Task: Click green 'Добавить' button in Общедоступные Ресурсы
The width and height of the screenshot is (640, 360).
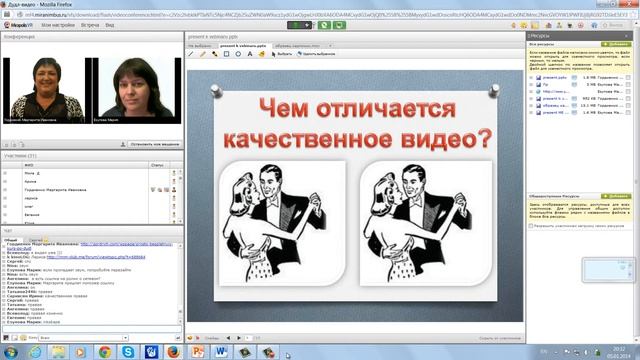Action: click(x=616, y=196)
